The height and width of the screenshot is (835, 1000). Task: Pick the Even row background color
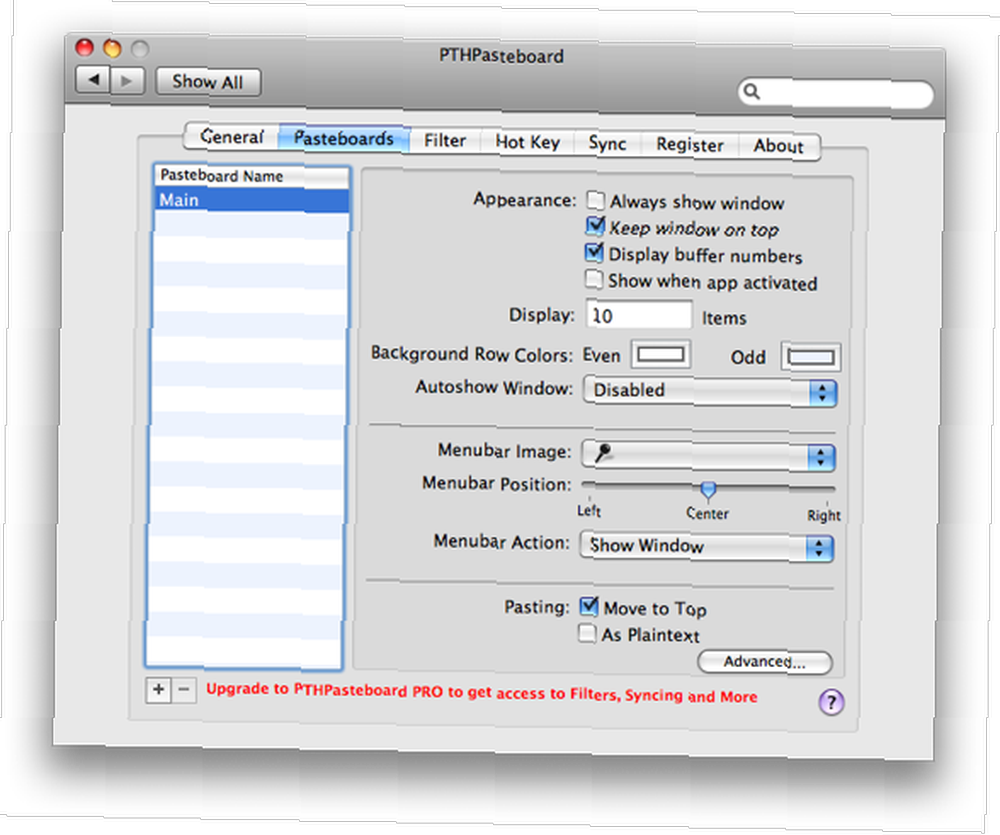coord(661,355)
